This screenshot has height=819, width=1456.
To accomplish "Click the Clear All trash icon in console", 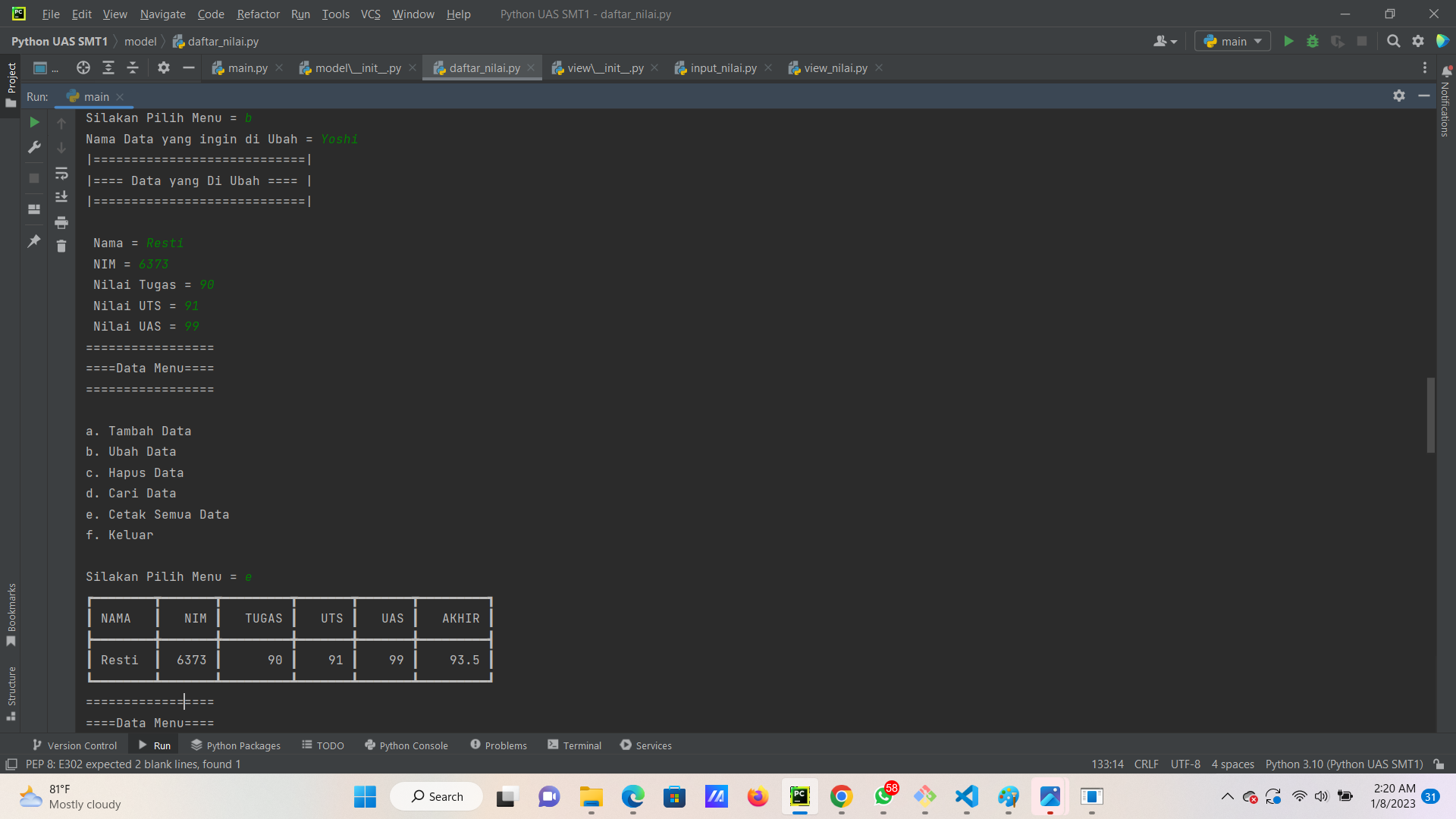I will click(x=61, y=246).
